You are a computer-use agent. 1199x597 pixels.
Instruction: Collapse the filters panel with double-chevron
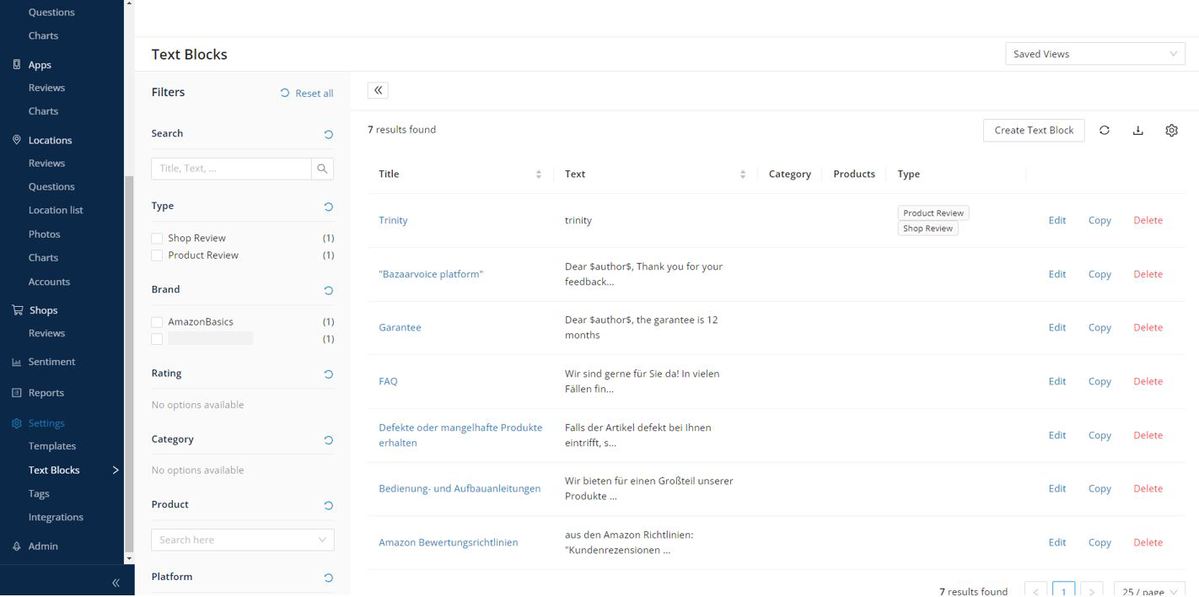point(378,91)
